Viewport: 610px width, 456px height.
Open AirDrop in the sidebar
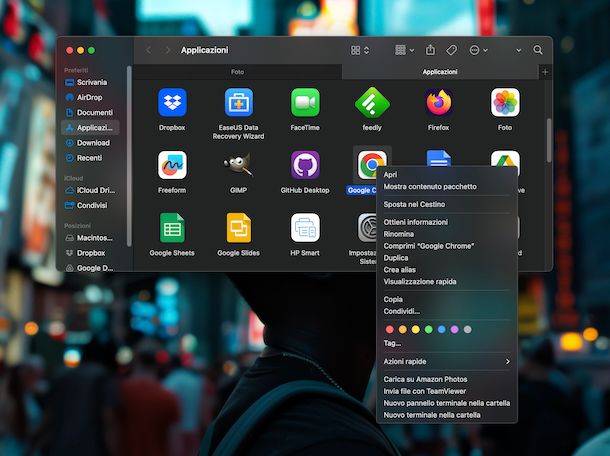tap(90, 97)
